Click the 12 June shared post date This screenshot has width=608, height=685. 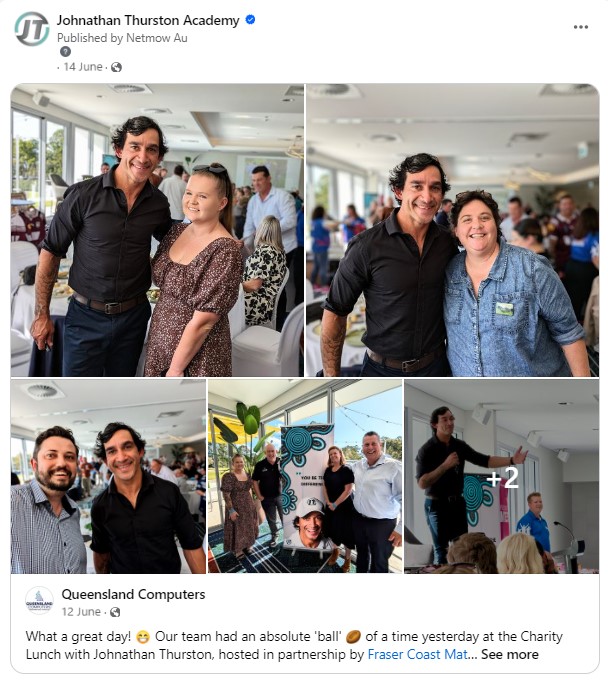[81, 612]
